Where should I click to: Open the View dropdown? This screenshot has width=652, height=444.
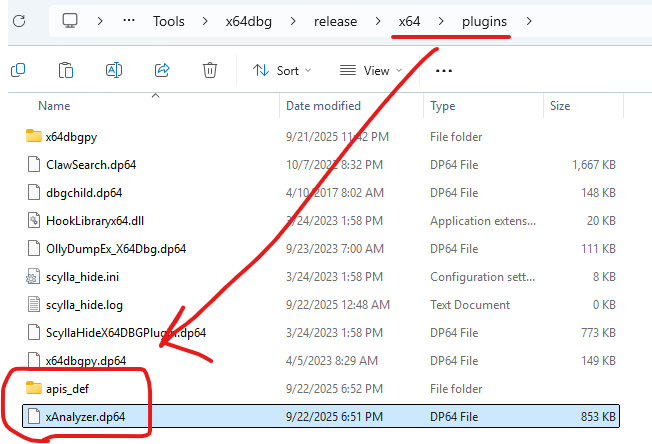(371, 71)
